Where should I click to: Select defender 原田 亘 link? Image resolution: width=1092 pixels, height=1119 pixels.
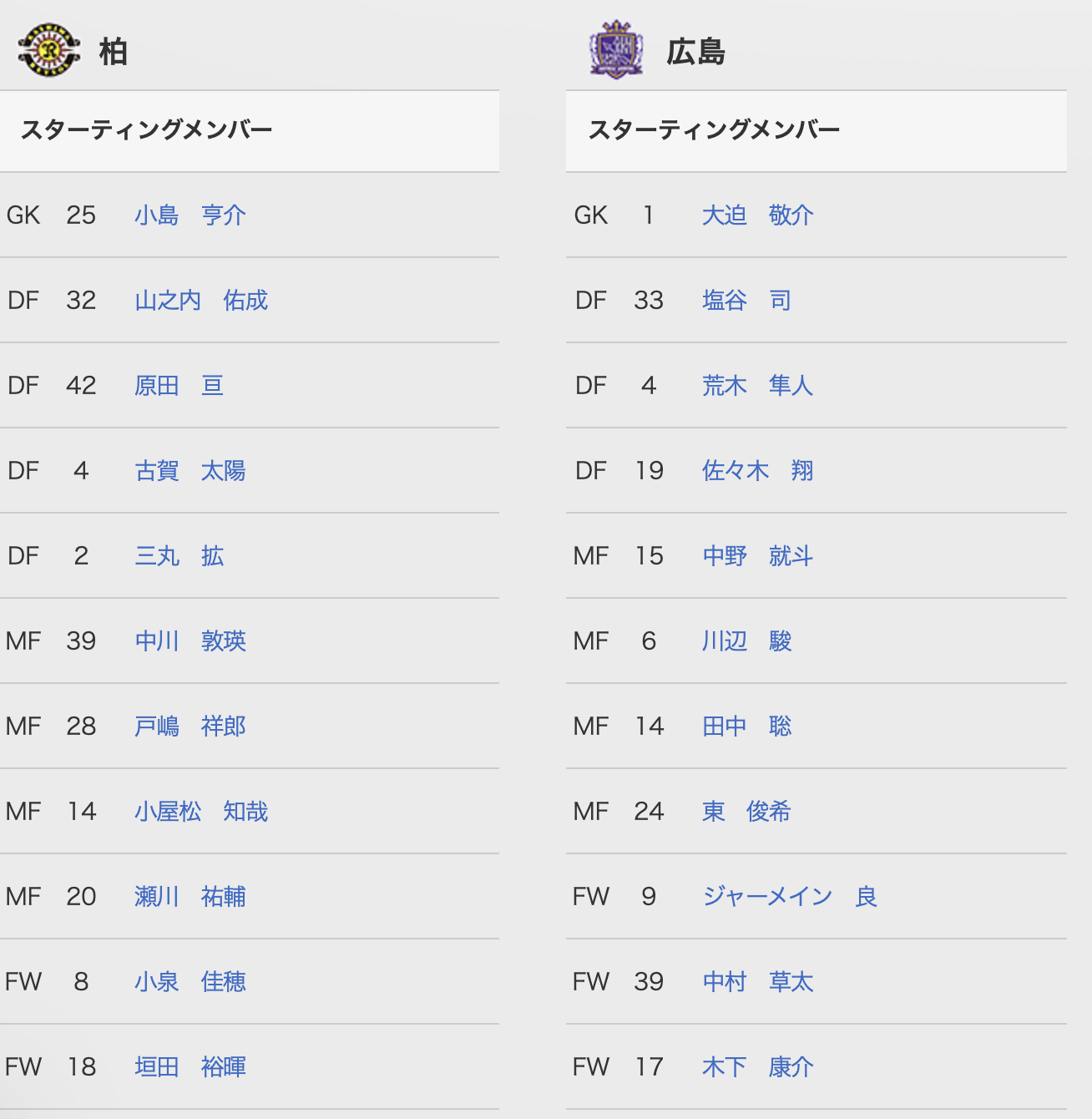tap(179, 386)
